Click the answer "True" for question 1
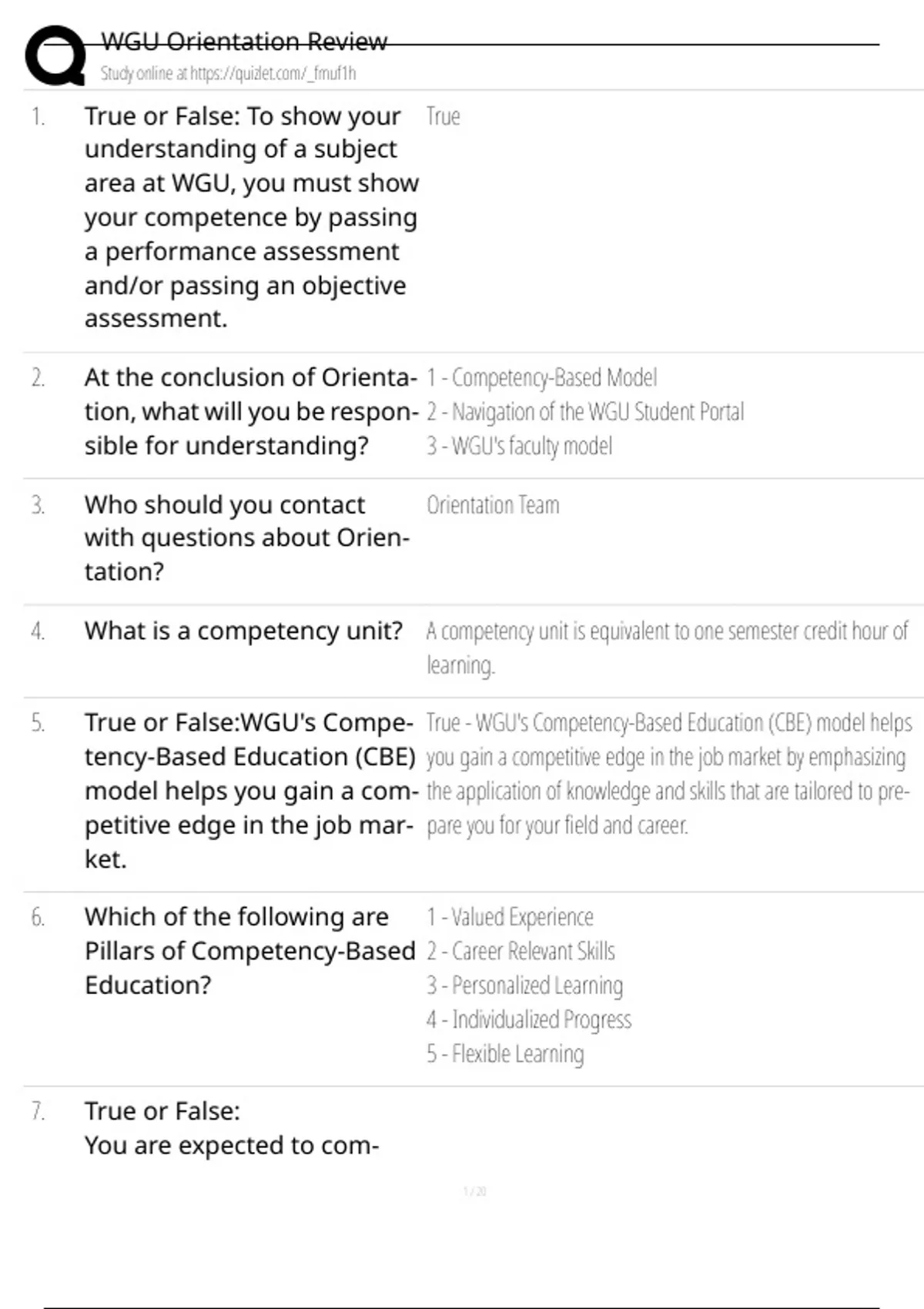 444,116
